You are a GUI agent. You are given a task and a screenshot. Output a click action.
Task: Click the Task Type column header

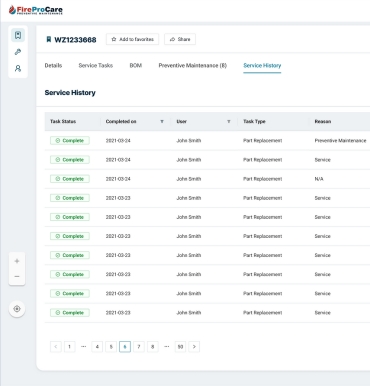coord(254,121)
